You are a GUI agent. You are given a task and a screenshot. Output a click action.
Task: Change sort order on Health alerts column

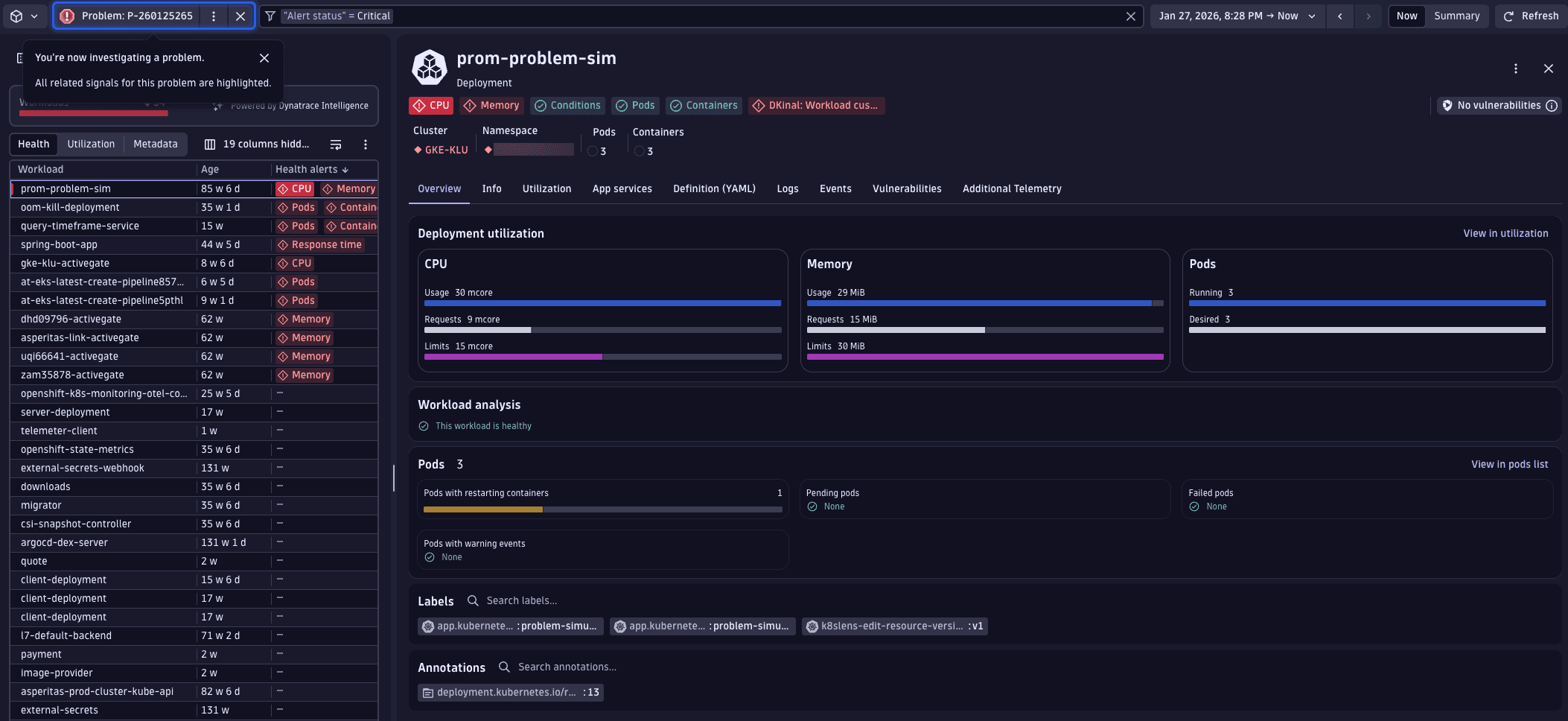point(311,169)
